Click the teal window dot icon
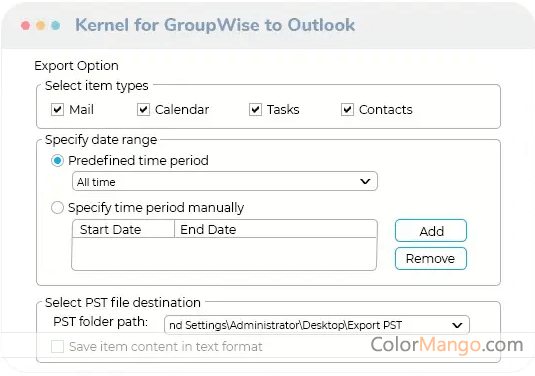The width and height of the screenshot is (535, 376). 56,26
